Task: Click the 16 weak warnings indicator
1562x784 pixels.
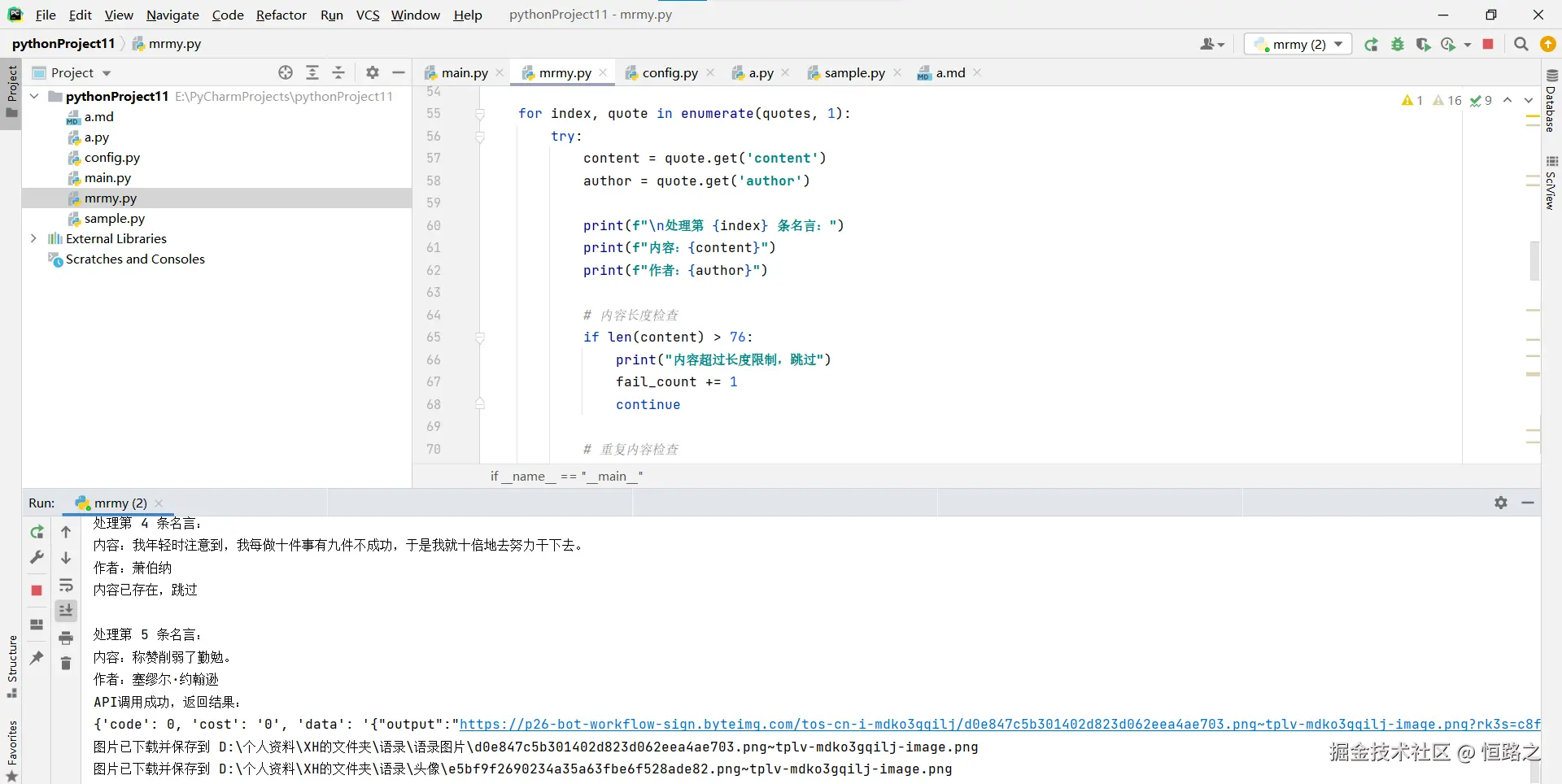Action: [x=1447, y=100]
